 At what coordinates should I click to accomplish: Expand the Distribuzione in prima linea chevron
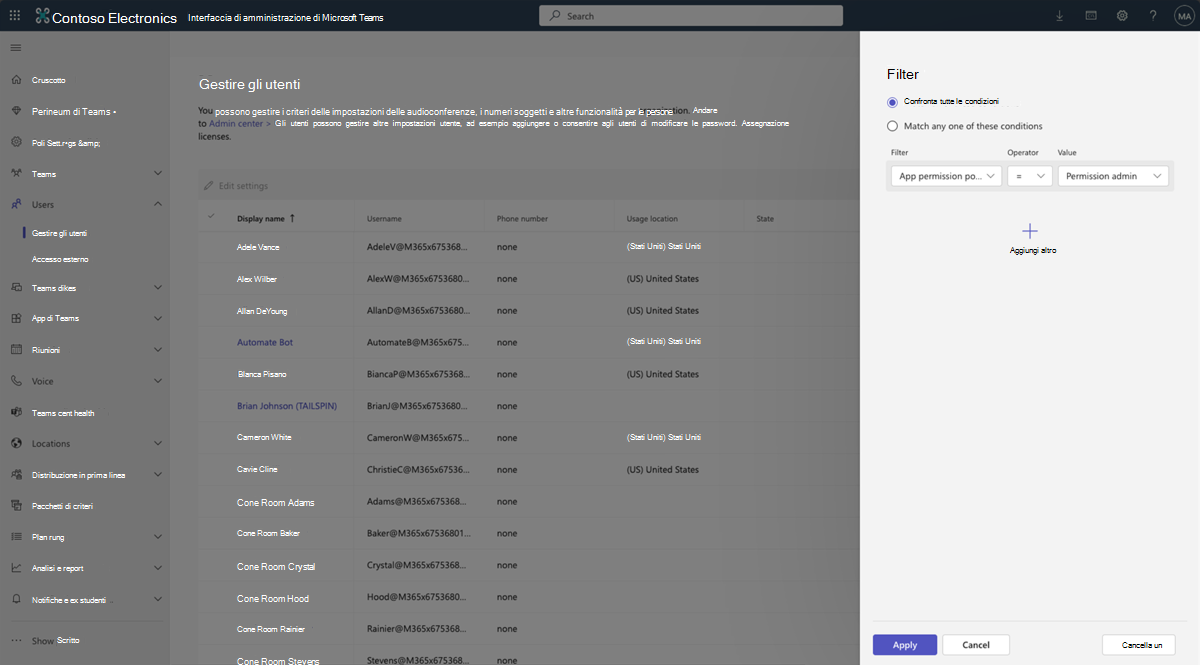point(157,475)
